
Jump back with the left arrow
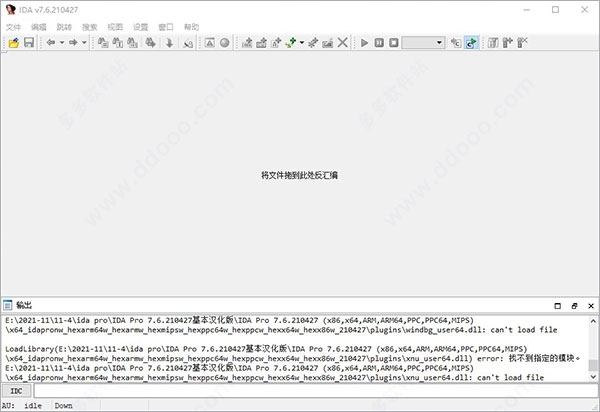click(51, 42)
